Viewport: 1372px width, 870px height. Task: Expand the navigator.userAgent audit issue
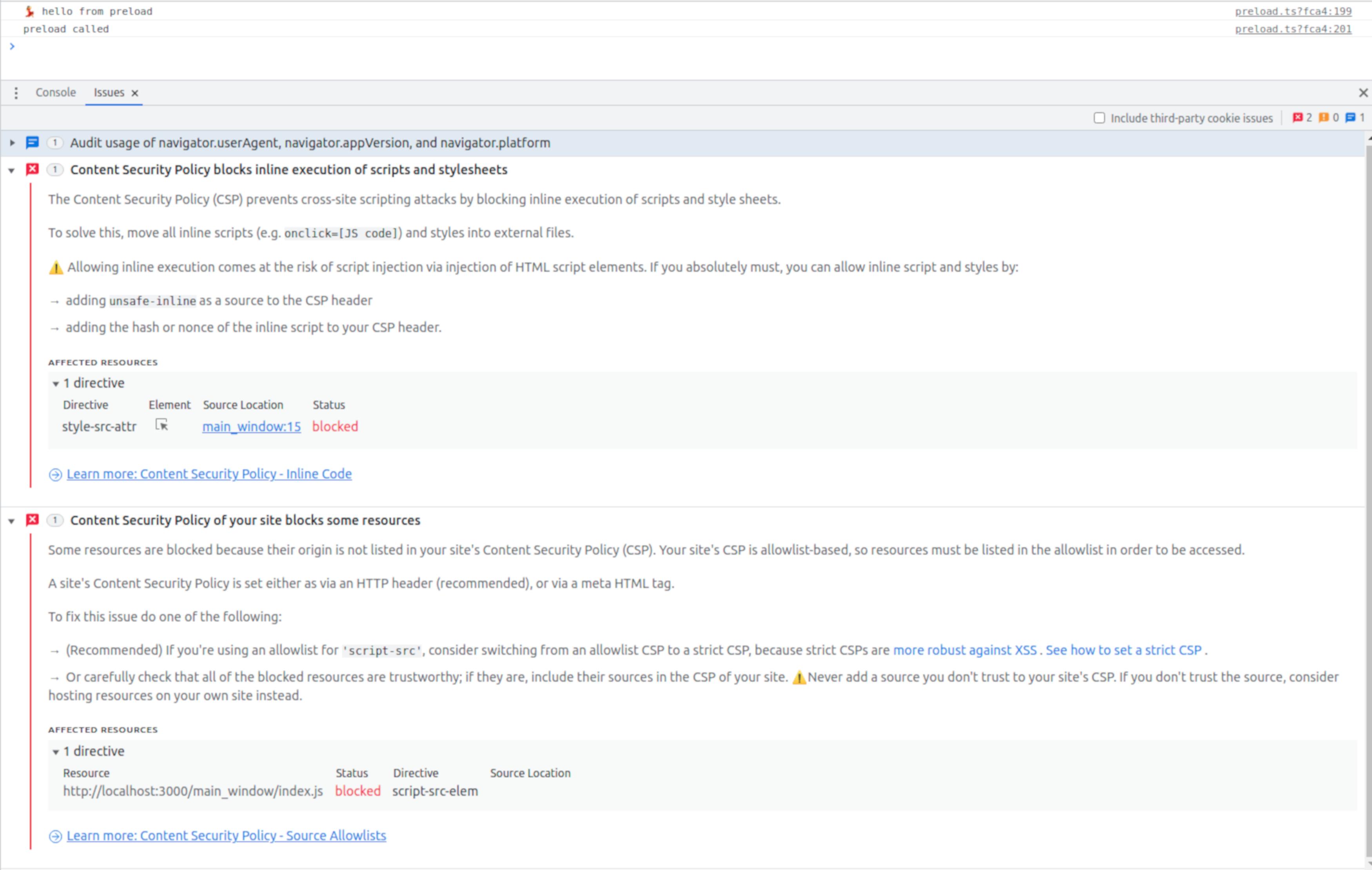click(12, 143)
